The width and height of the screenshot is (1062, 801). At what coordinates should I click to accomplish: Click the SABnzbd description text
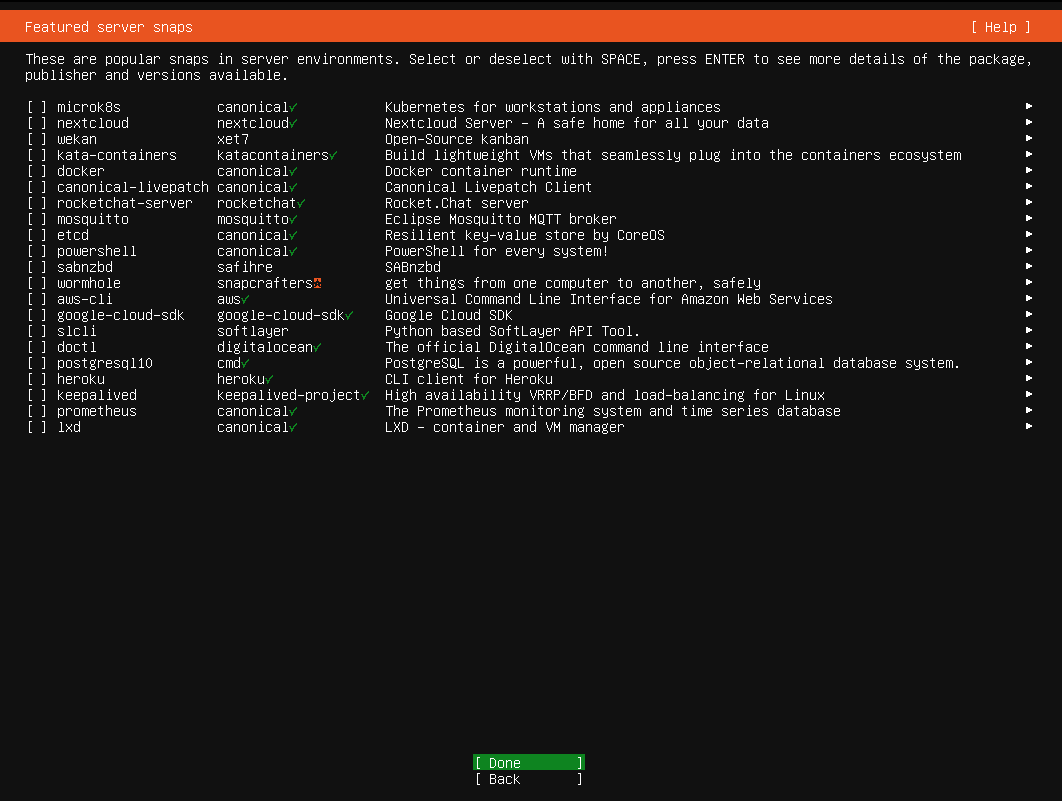(x=412, y=267)
